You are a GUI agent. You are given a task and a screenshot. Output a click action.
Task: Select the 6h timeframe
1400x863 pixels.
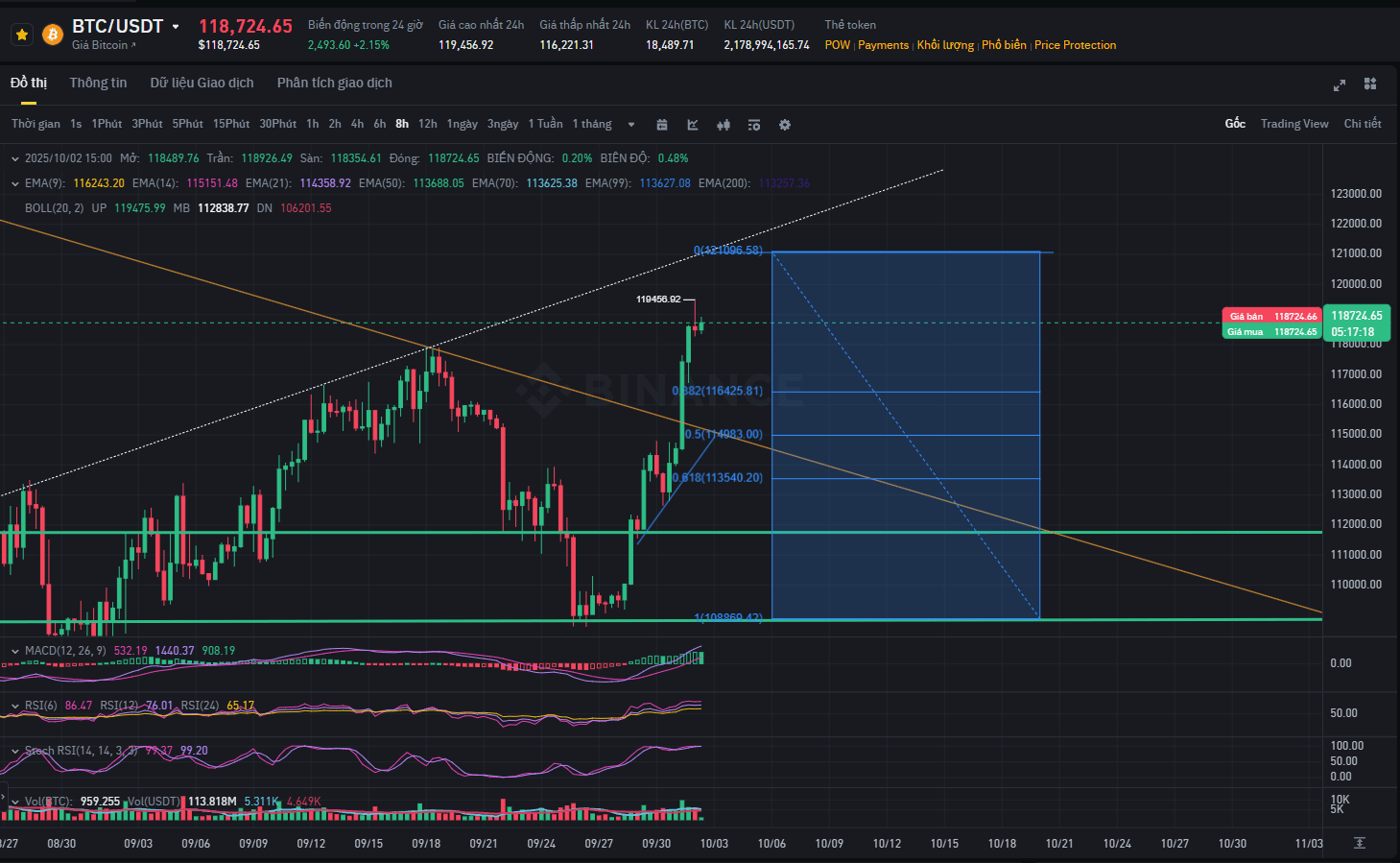tap(380, 124)
